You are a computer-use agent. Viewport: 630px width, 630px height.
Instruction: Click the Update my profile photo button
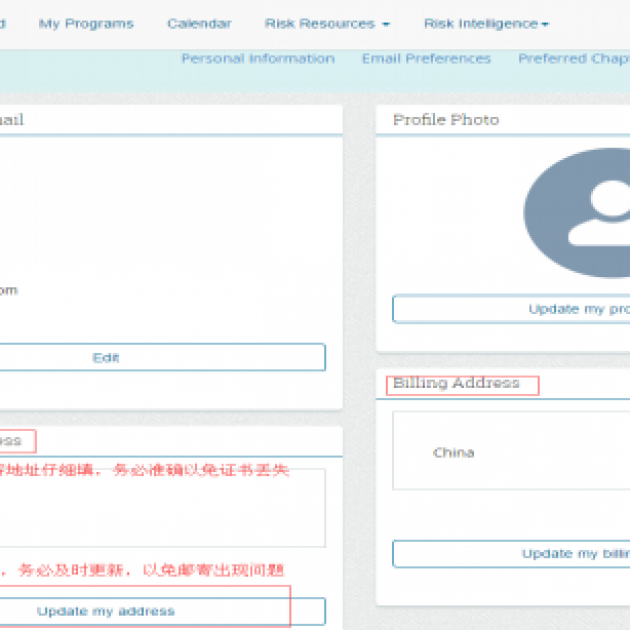point(512,309)
